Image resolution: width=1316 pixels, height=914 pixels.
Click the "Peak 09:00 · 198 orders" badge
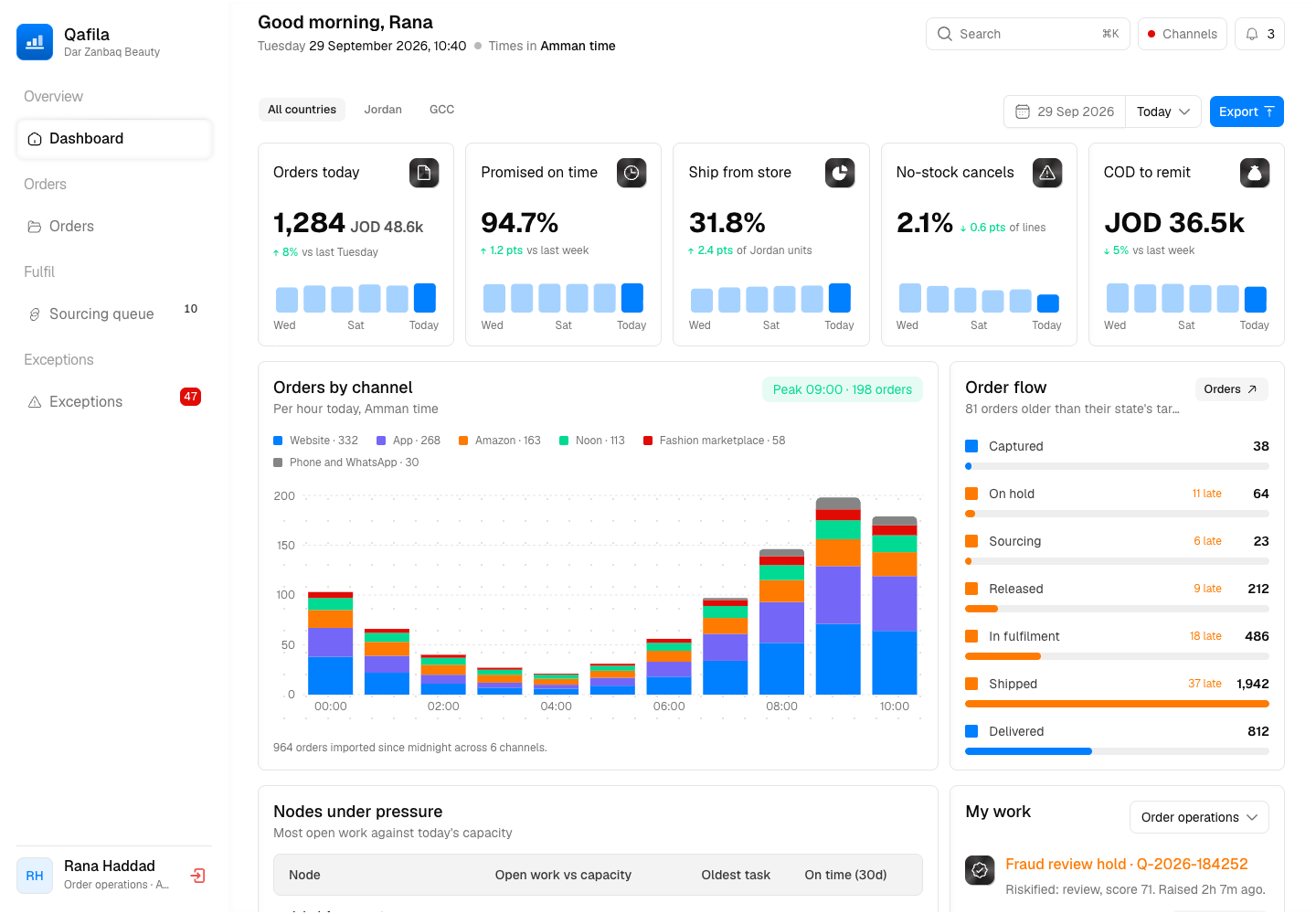843,389
